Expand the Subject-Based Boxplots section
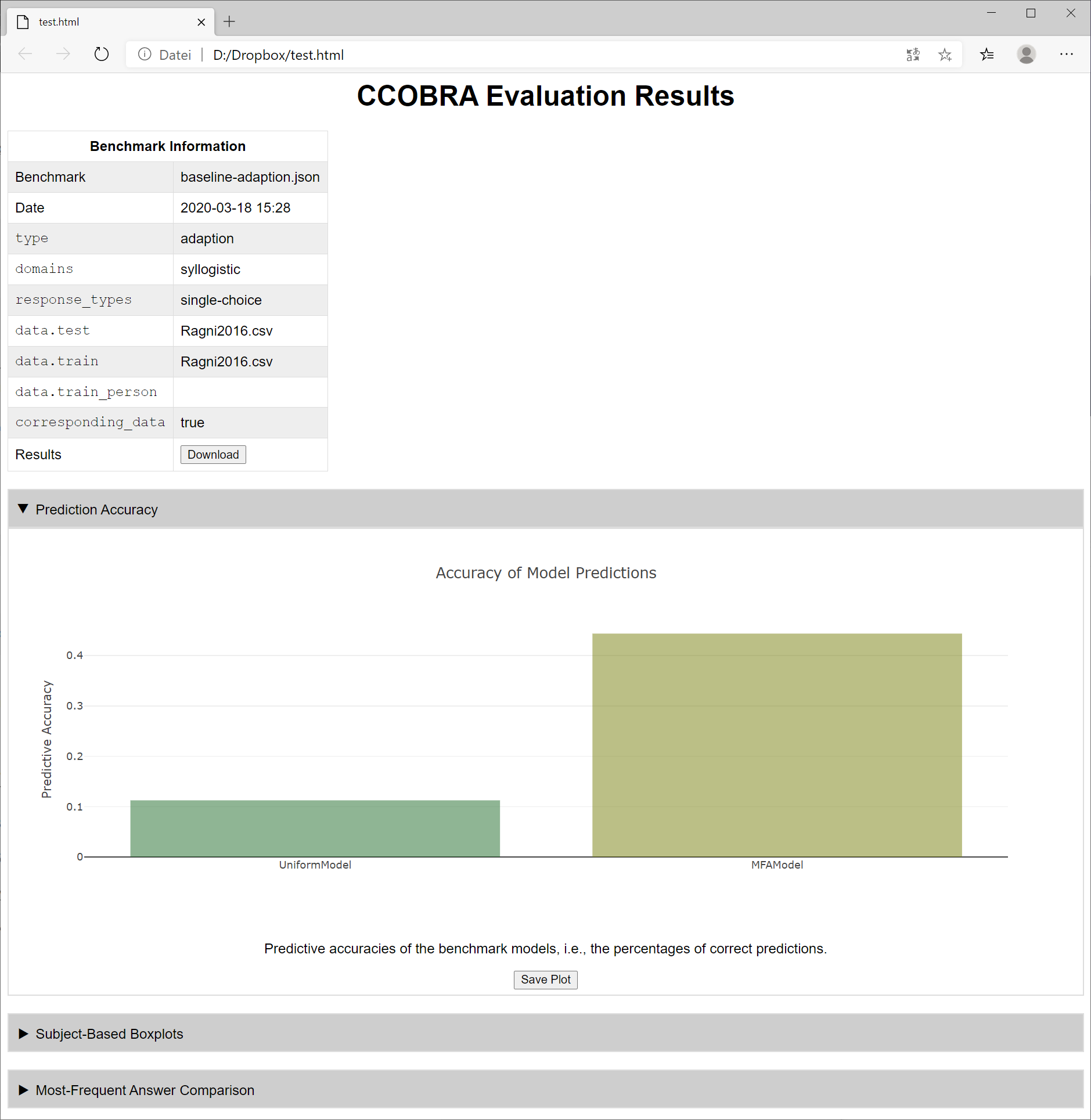This screenshot has height=1120, width=1091. [109, 1033]
